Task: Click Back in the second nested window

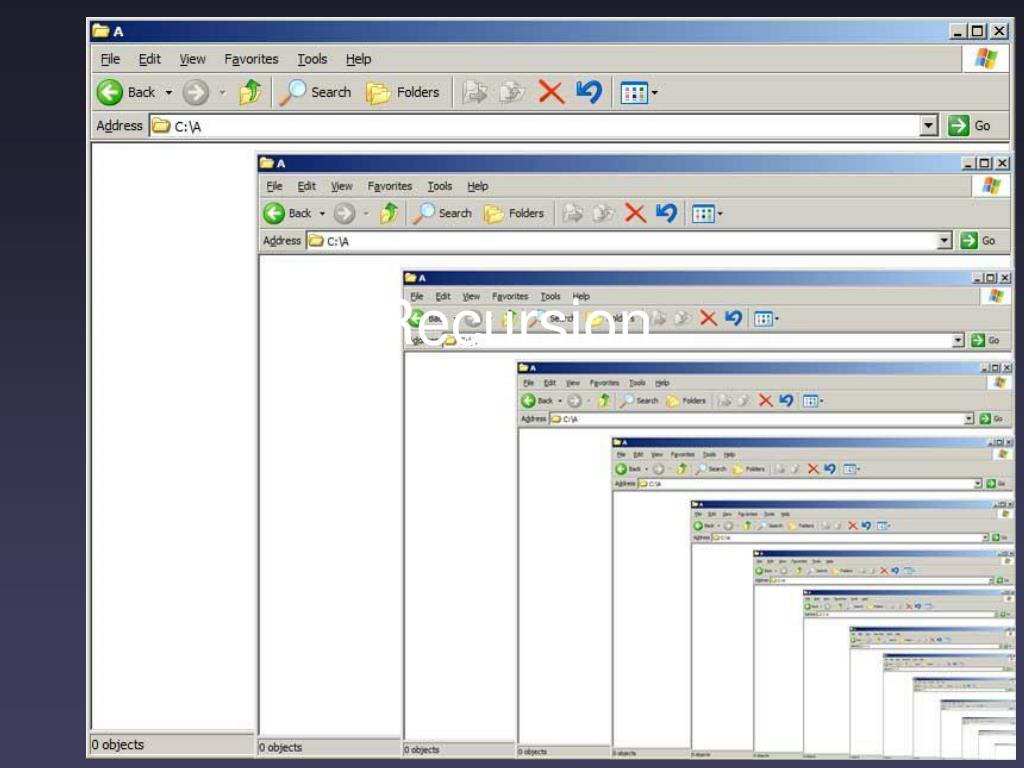Action: click(x=288, y=213)
